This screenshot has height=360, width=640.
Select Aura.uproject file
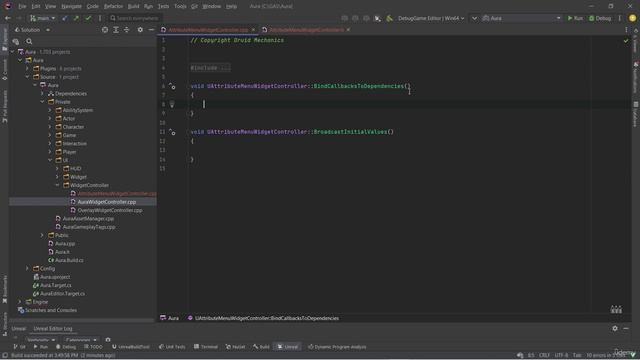[55, 277]
